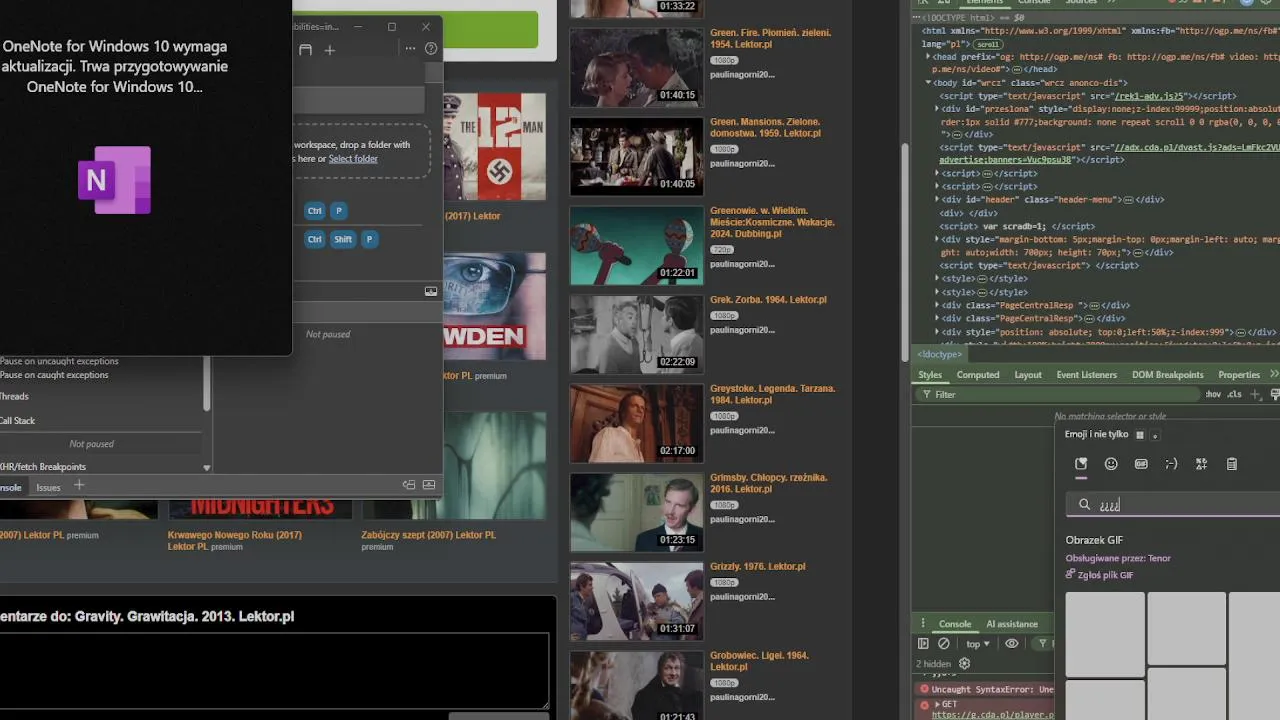Click the !doctype breadcrumb item
1280x720 pixels.
click(x=941, y=354)
